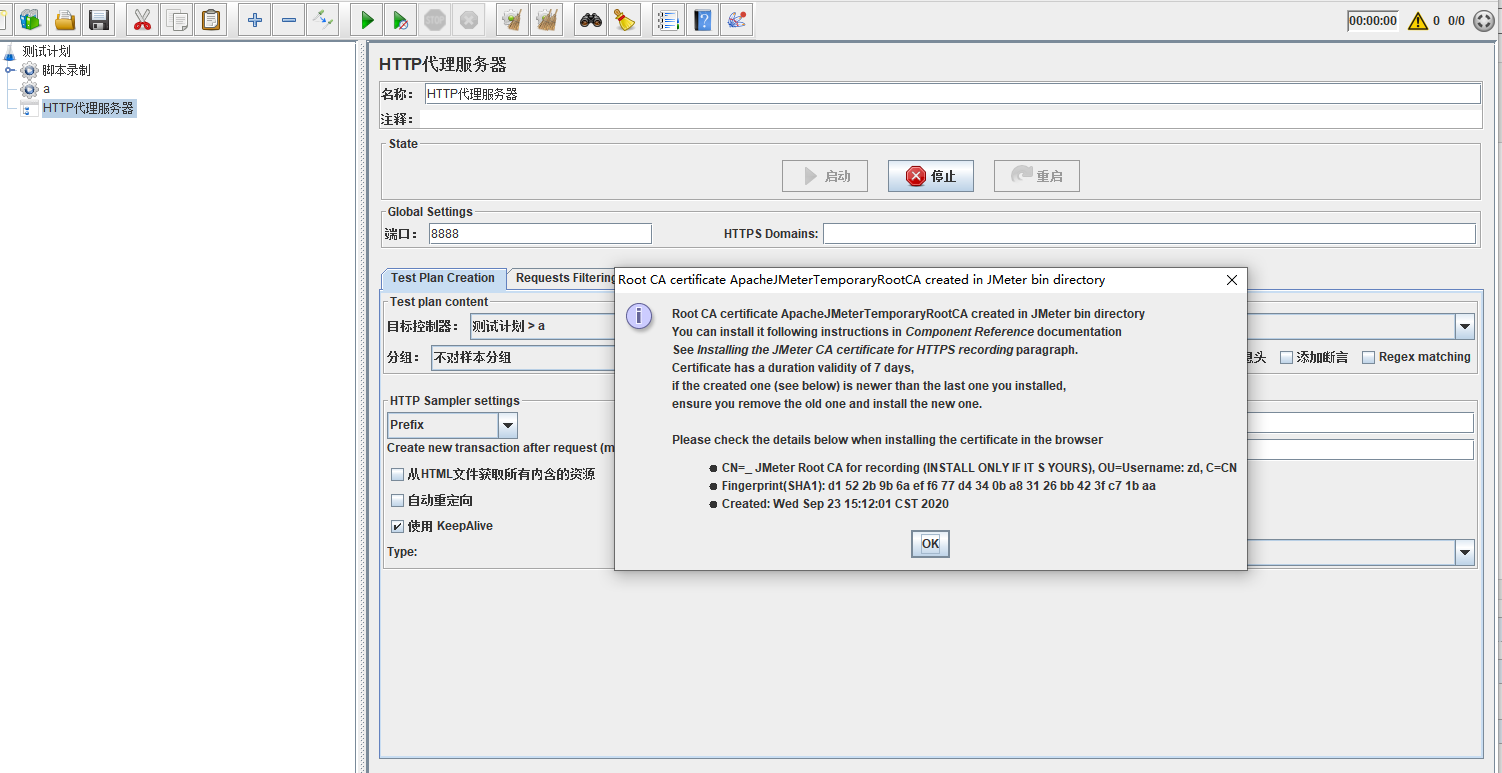The width and height of the screenshot is (1502, 773).
Task: Click the 0/0 thread count text
Action: click(x=1456, y=21)
